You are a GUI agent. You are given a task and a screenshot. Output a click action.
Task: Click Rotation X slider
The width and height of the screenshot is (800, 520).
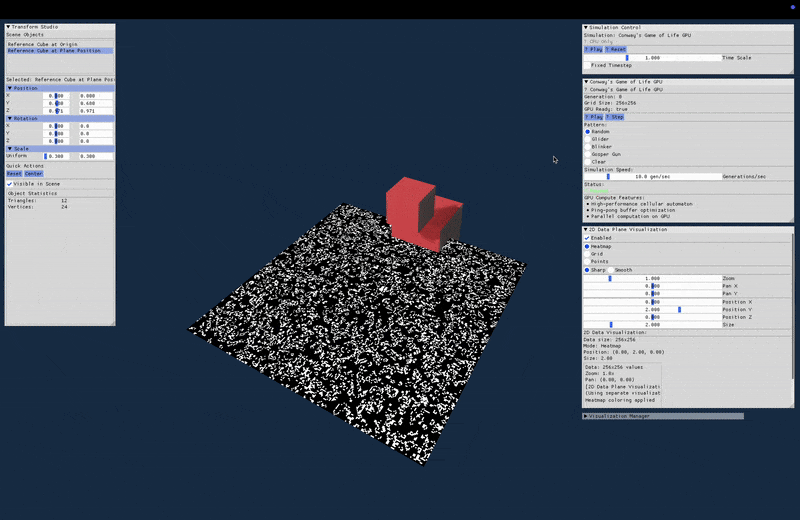56,126
